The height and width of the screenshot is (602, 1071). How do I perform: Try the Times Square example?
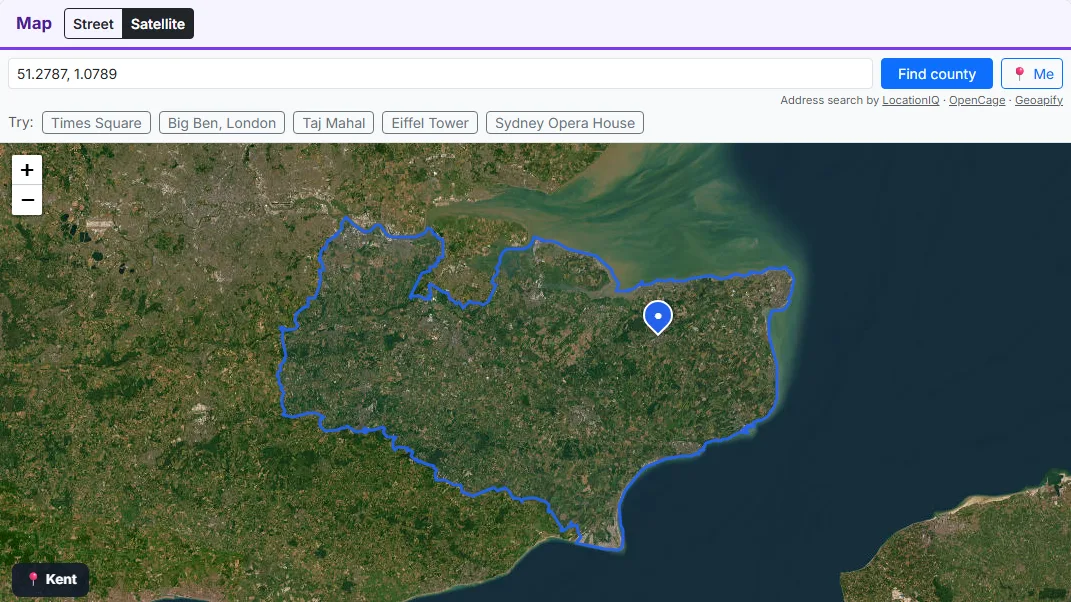click(x=96, y=123)
